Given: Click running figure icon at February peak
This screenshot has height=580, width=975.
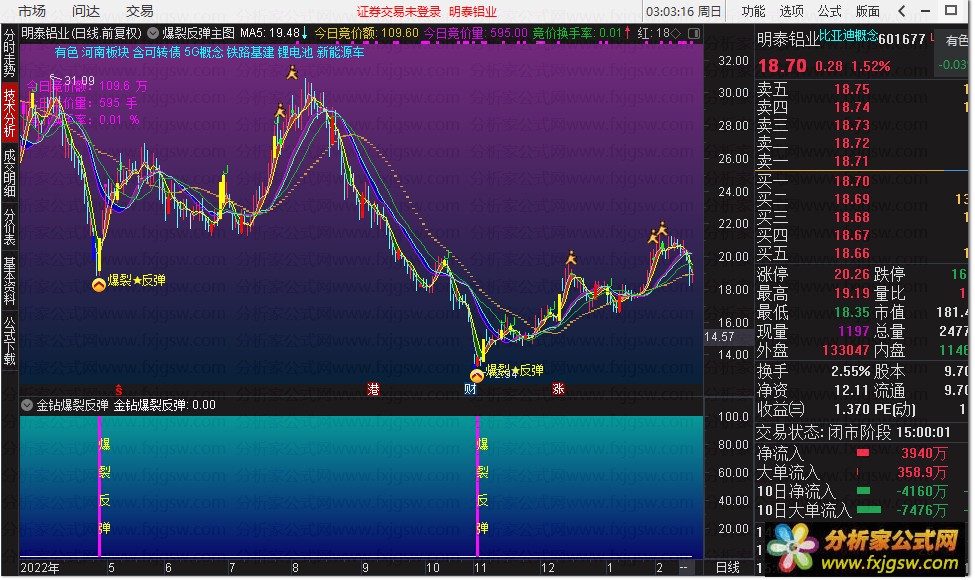Looking at the screenshot, I should 662,228.
